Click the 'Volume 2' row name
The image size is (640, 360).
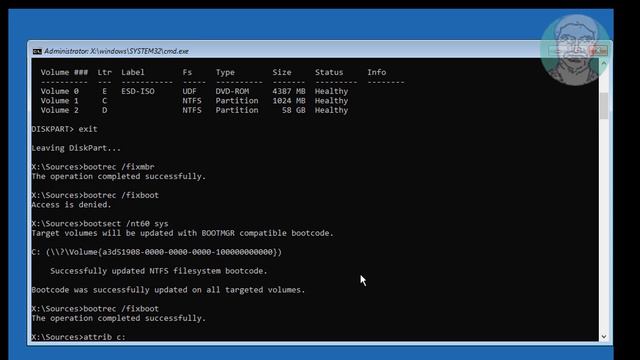click(x=60, y=110)
